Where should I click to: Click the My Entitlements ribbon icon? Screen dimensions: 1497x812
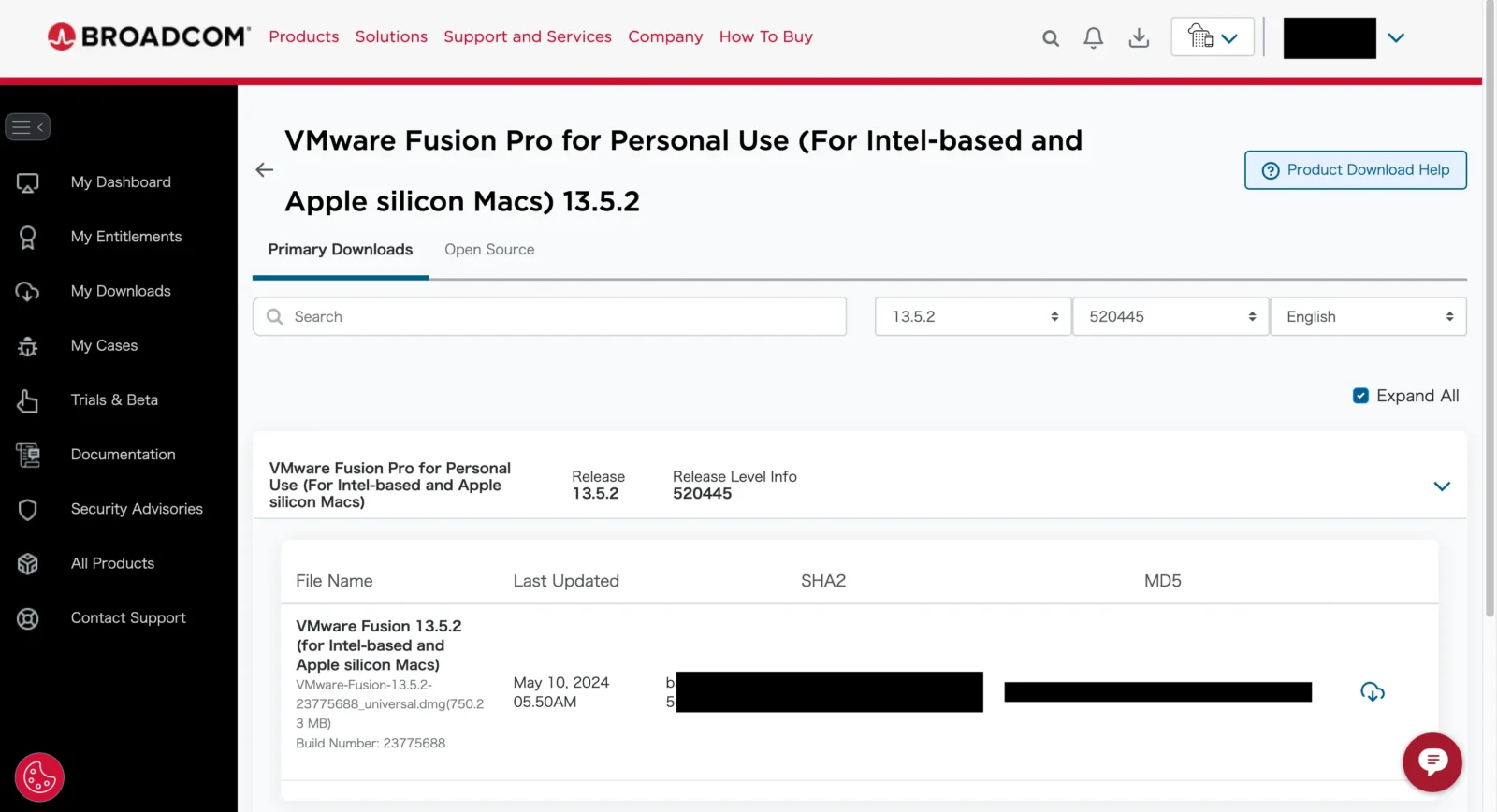[28, 238]
